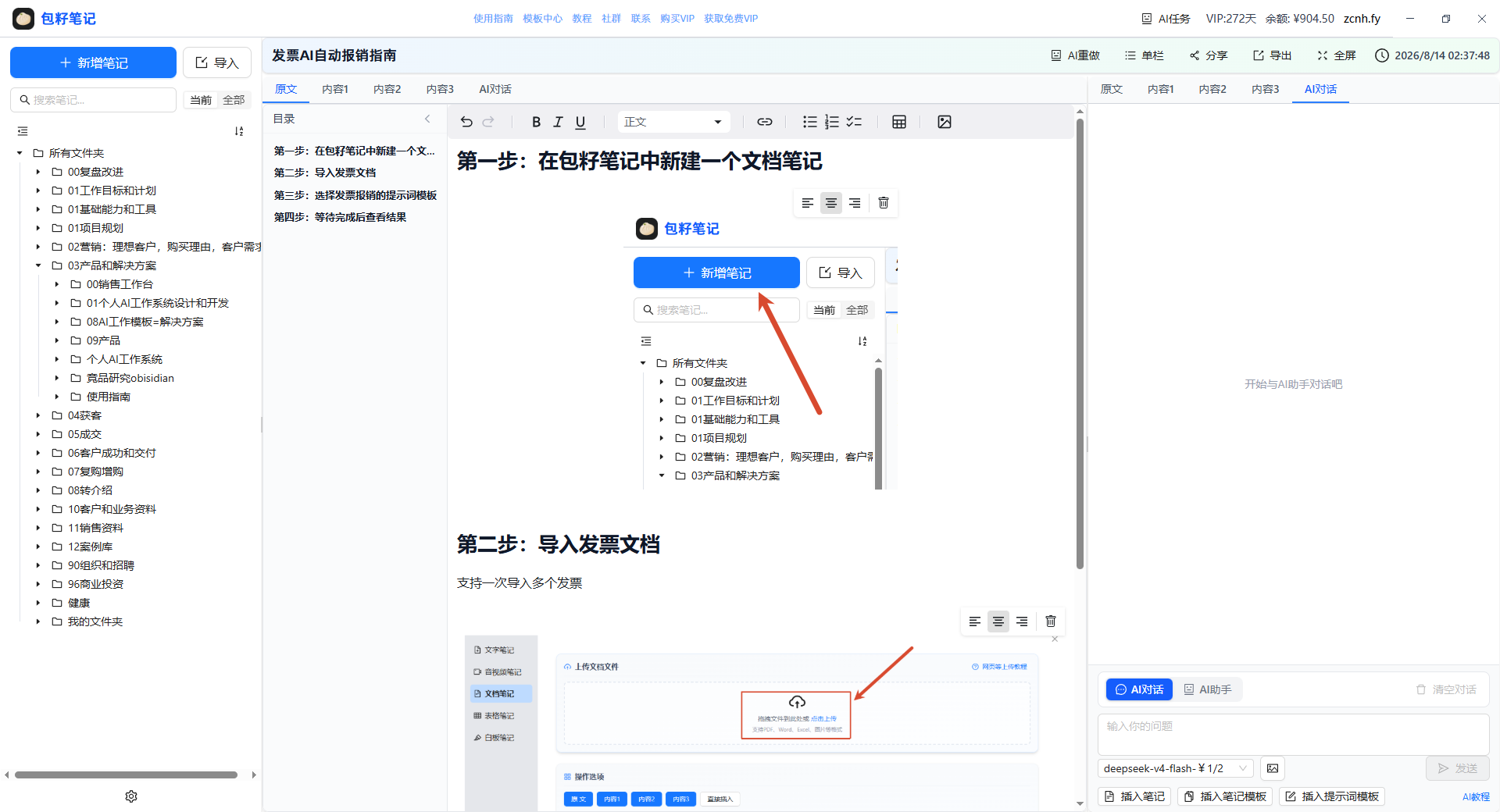The image size is (1500, 812).
Task: Insert an image in editor toolbar
Action: tap(945, 122)
